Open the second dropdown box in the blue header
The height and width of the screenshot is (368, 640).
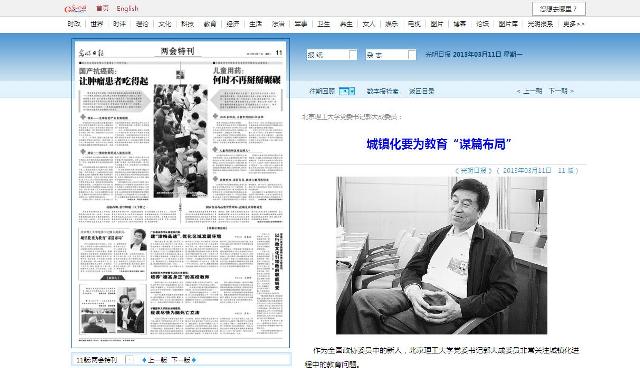click(x=391, y=55)
